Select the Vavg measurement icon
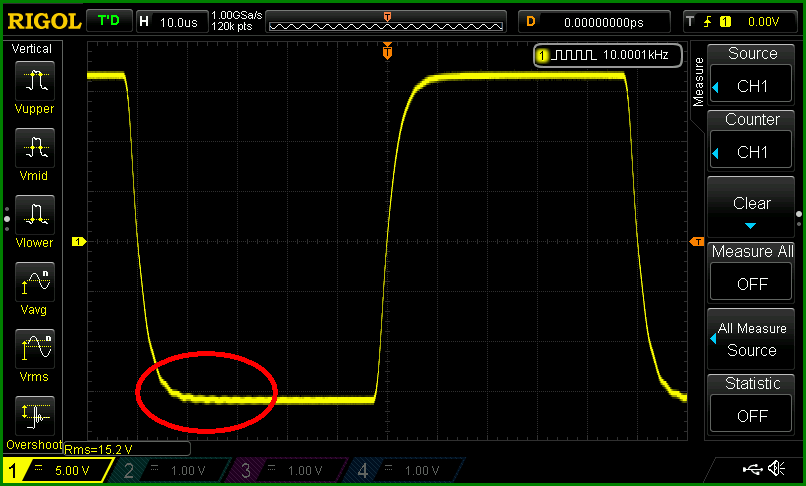Screen dimensions: 806x486 pos(35,282)
